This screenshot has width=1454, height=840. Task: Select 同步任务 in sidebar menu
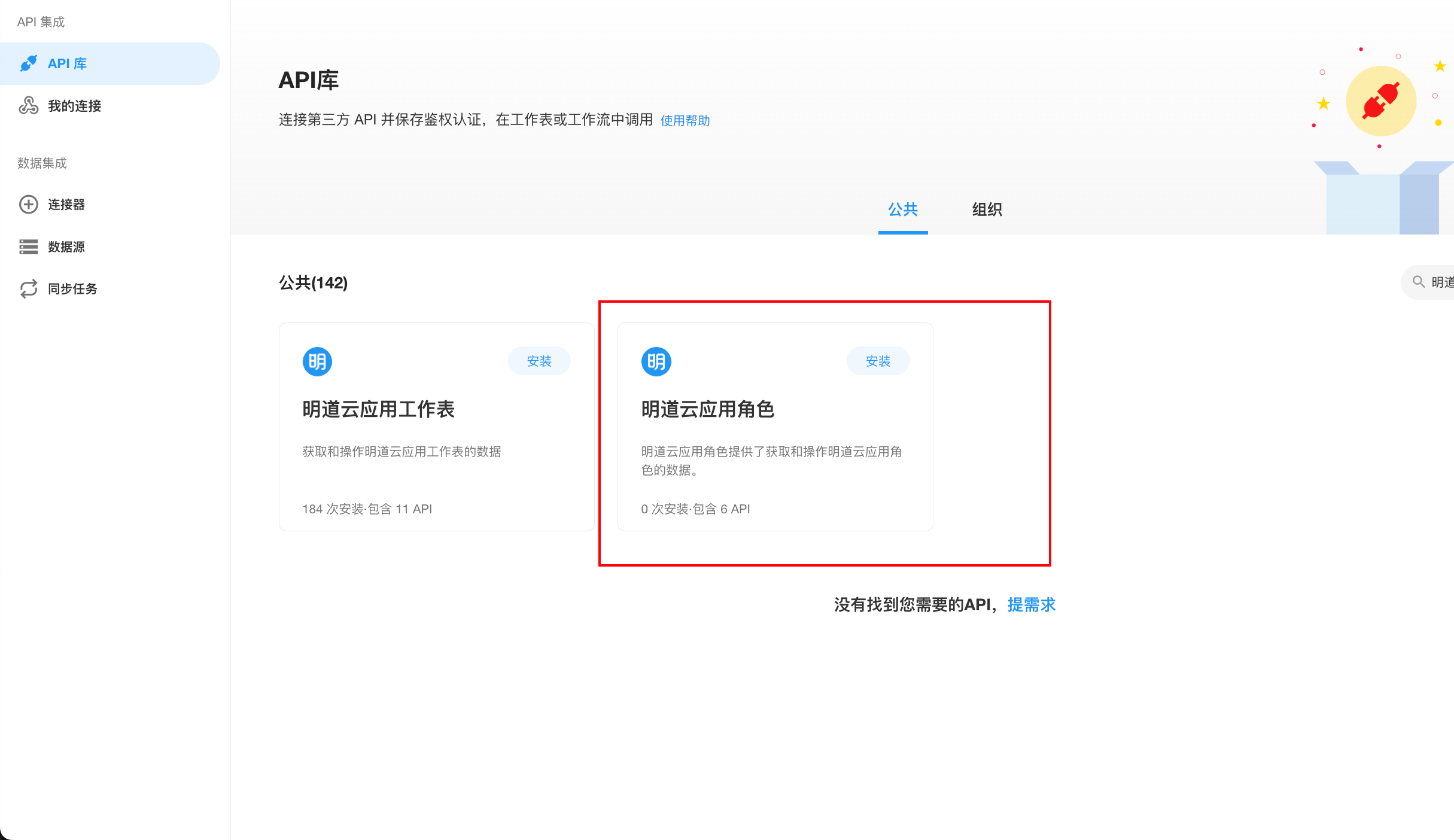coord(72,289)
